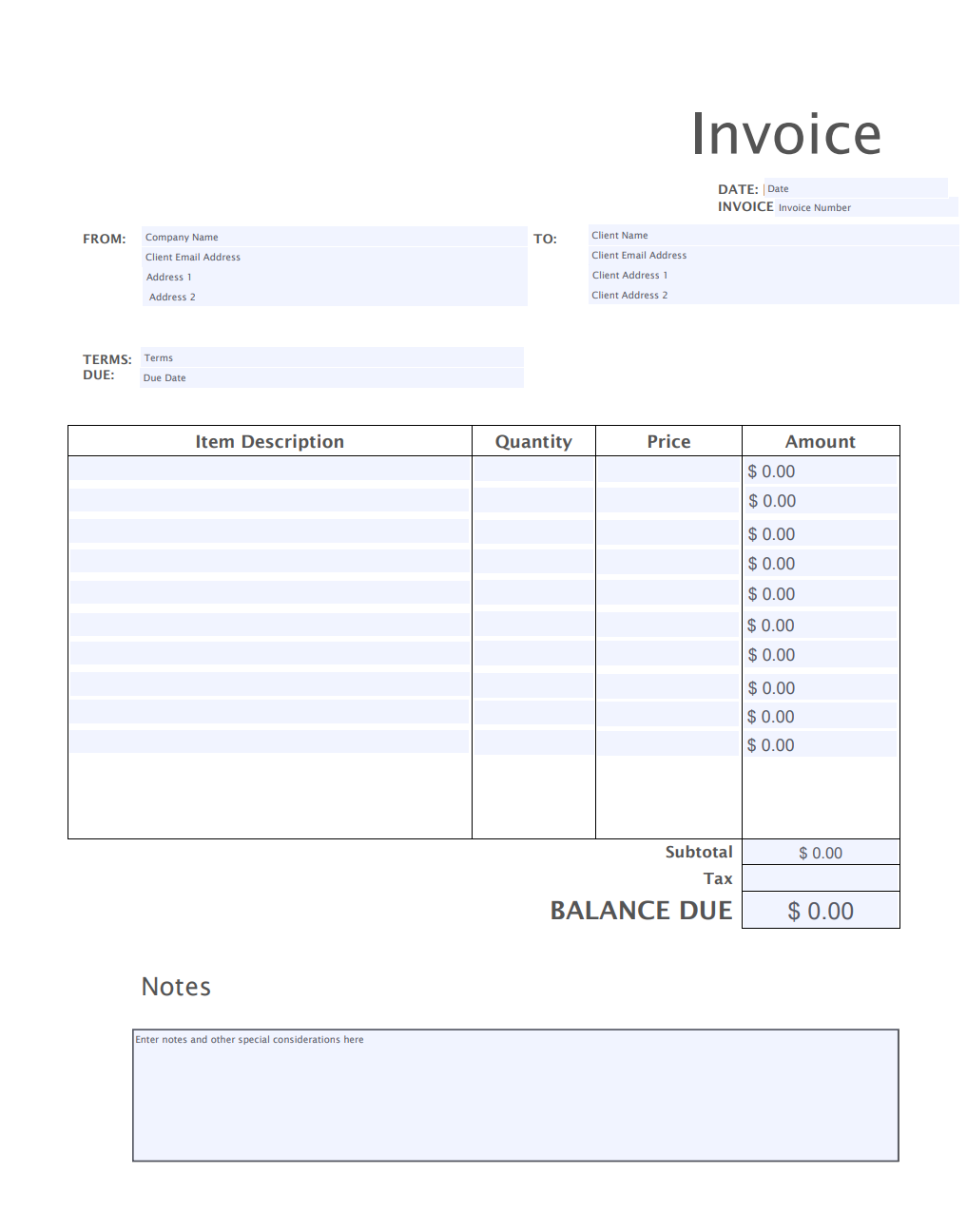Click the Client Address 1 field
This screenshot has height=1232, width=967.
(x=773, y=275)
